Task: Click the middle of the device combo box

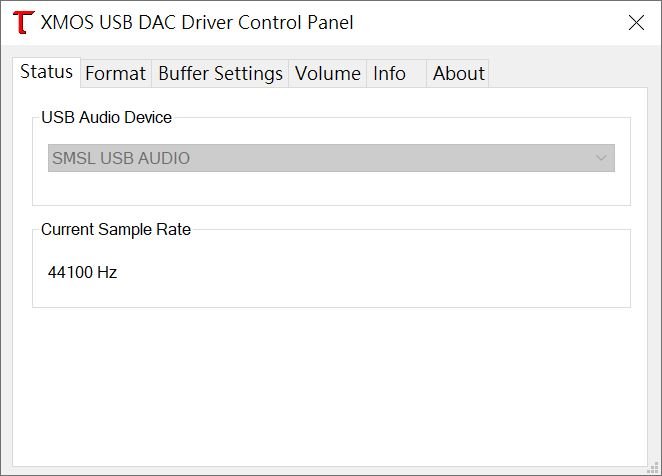Action: coord(330,158)
